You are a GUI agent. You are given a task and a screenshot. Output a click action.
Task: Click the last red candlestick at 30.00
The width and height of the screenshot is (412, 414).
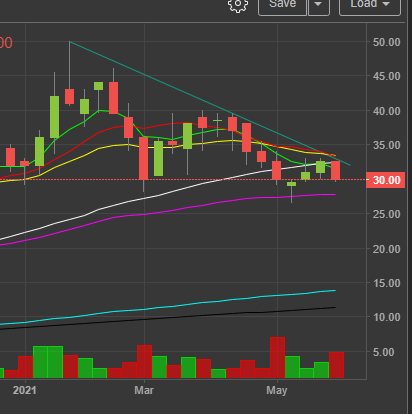[335, 170]
